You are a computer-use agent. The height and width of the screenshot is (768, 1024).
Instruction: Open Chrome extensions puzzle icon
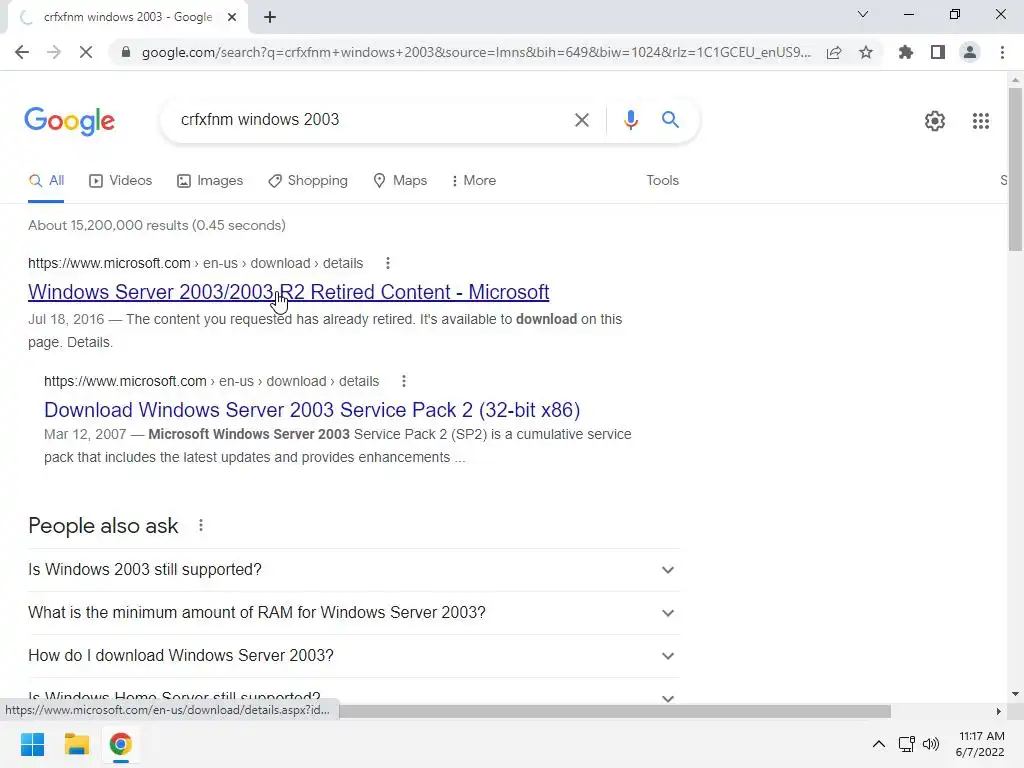(x=906, y=52)
